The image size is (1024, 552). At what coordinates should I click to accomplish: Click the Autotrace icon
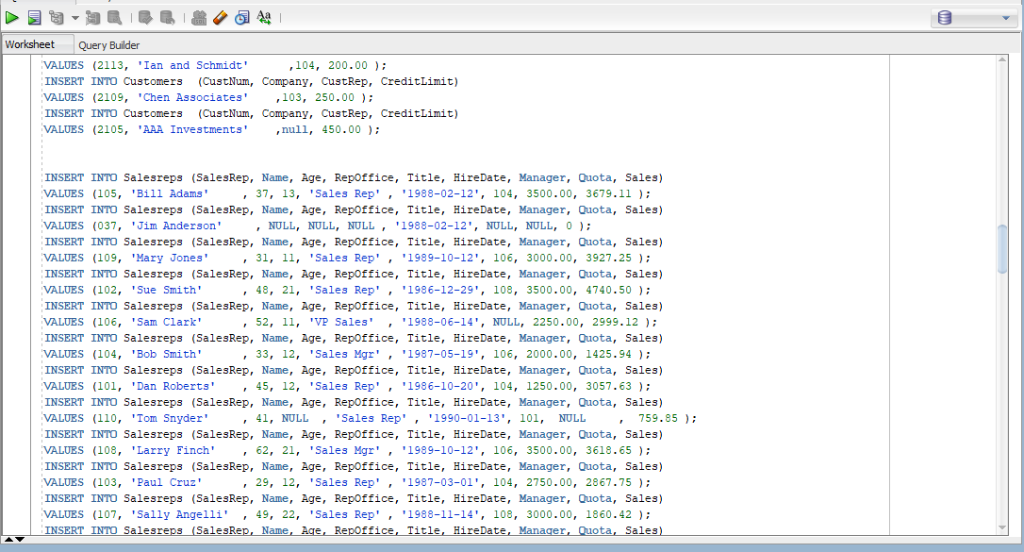click(93, 18)
